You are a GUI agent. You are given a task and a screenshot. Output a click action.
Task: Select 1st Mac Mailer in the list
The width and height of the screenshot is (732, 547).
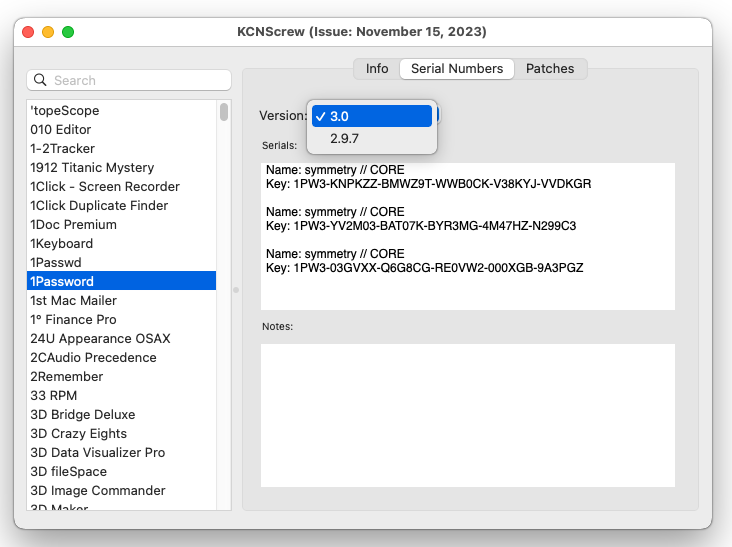click(x=73, y=301)
